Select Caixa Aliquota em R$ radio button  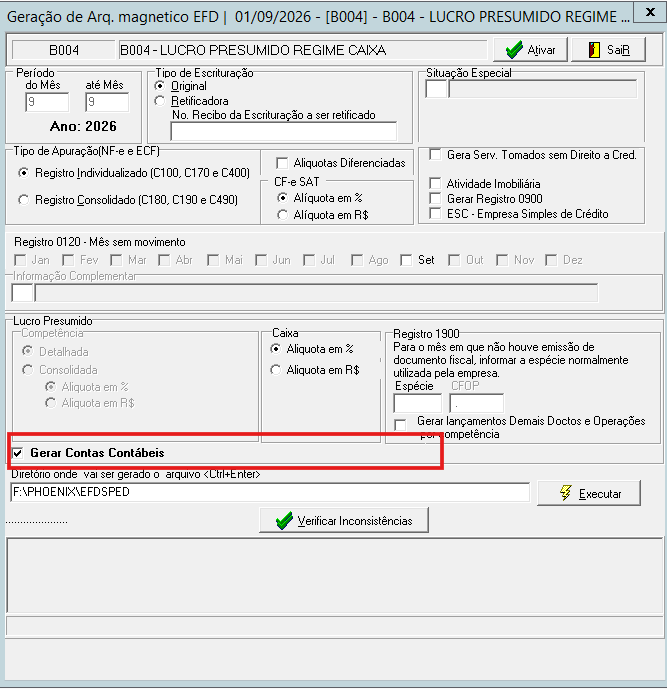coord(276,370)
